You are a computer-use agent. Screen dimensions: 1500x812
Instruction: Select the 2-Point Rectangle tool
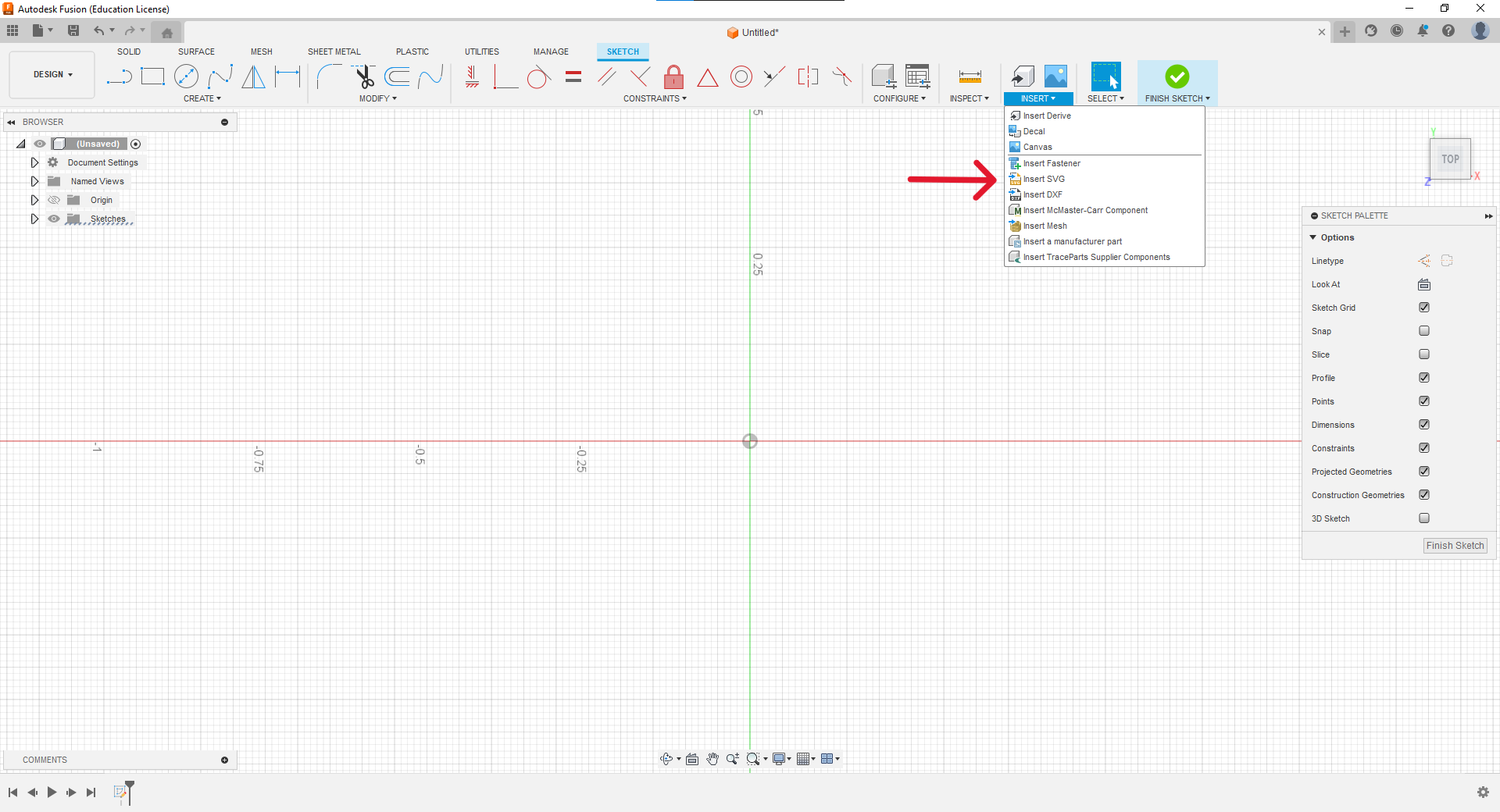tap(152, 77)
